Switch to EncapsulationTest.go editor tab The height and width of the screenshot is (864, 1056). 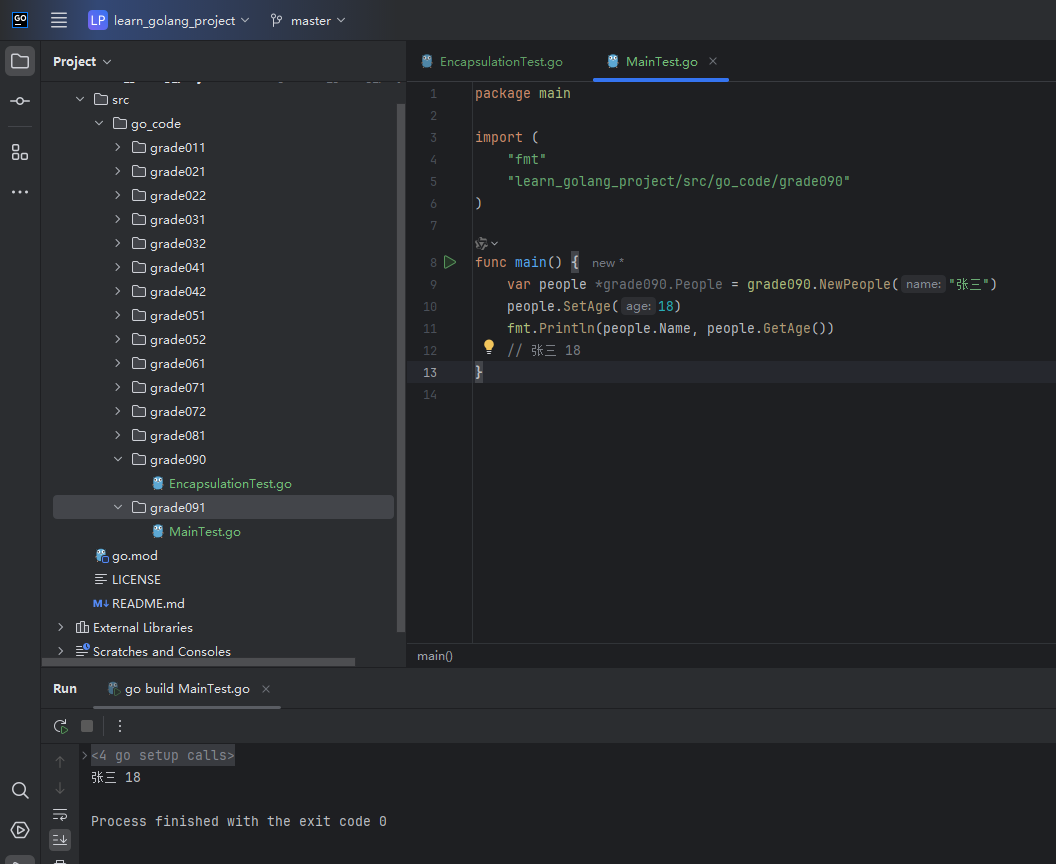click(493, 61)
